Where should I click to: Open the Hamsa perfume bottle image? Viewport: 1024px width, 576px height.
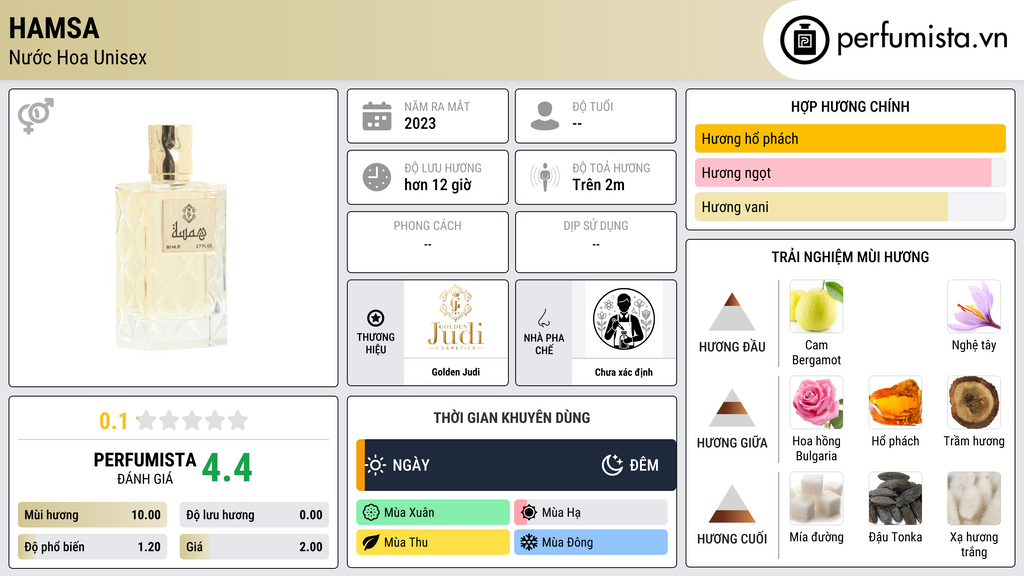point(173,237)
